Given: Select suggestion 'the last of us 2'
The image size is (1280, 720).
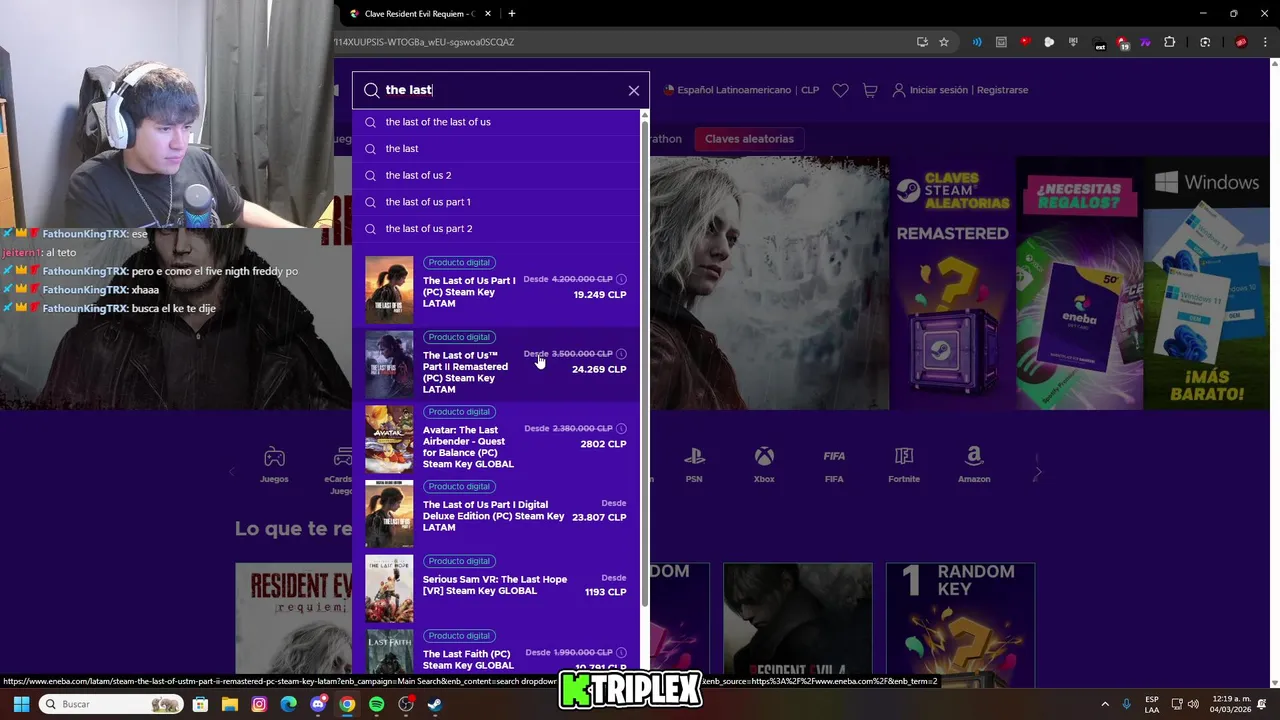Looking at the screenshot, I should [x=496, y=175].
